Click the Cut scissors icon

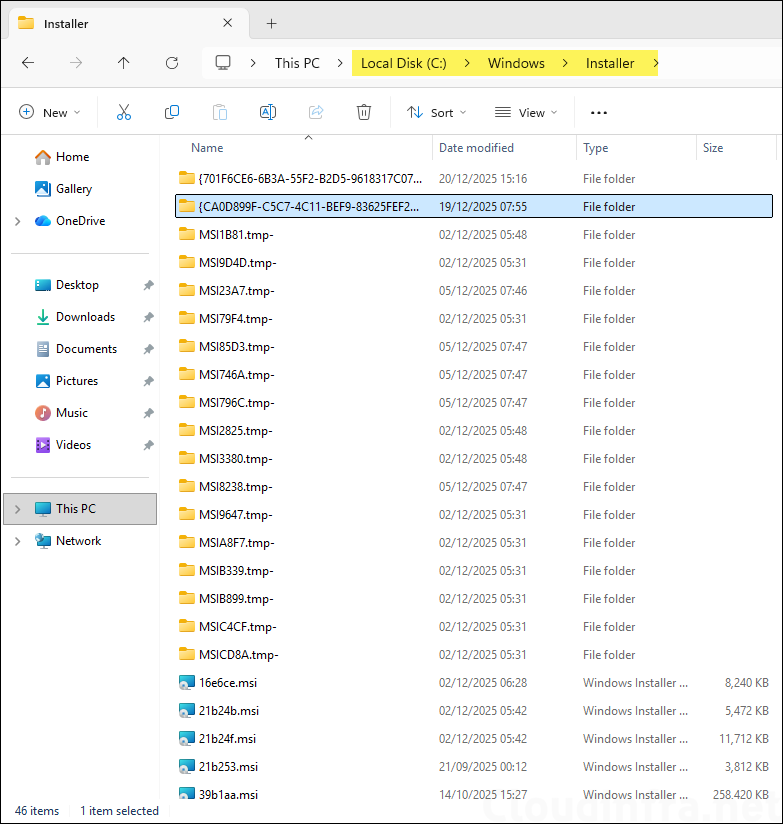(124, 113)
